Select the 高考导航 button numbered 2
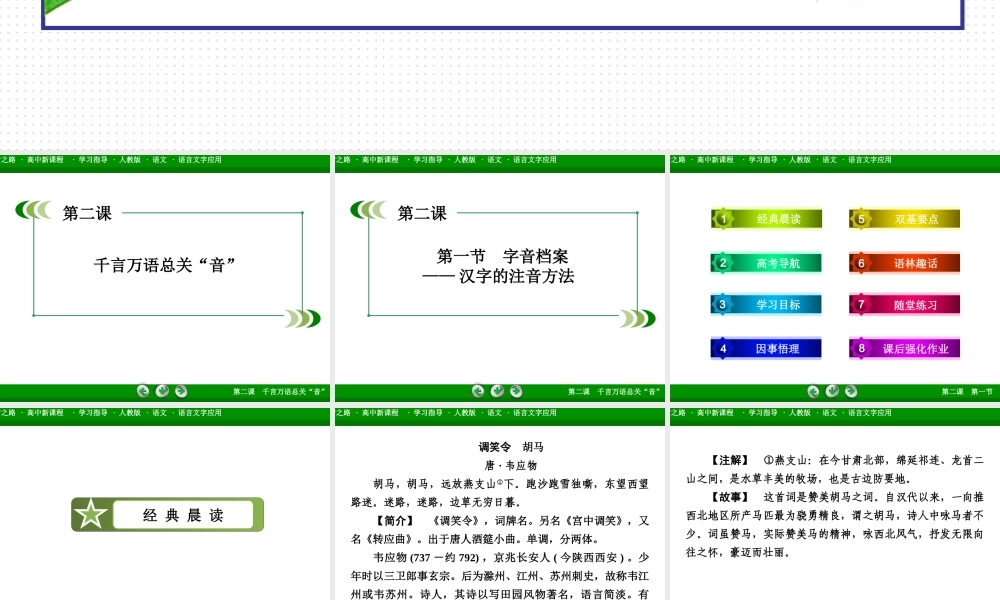 [767, 263]
